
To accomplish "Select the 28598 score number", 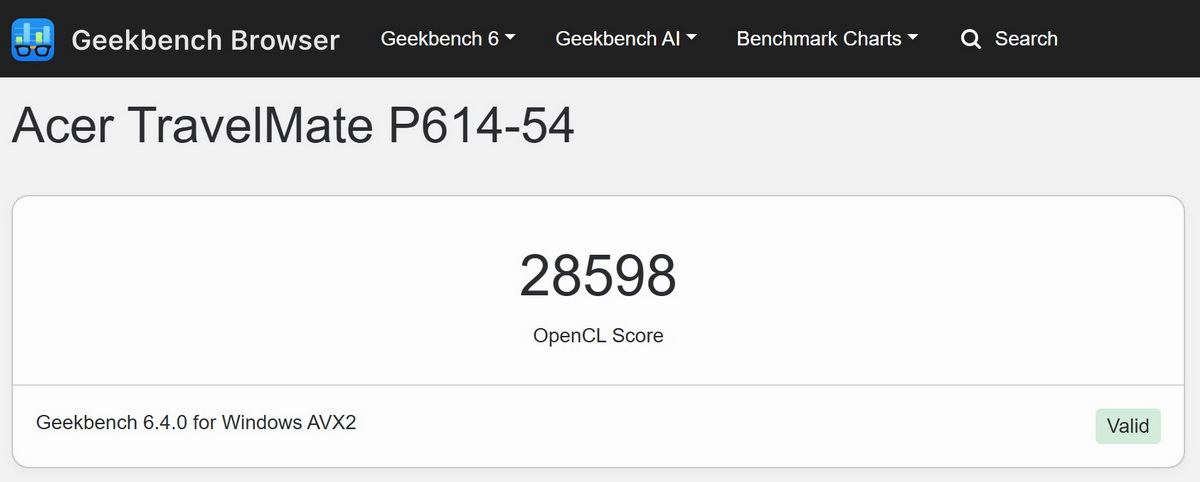I will coord(598,277).
